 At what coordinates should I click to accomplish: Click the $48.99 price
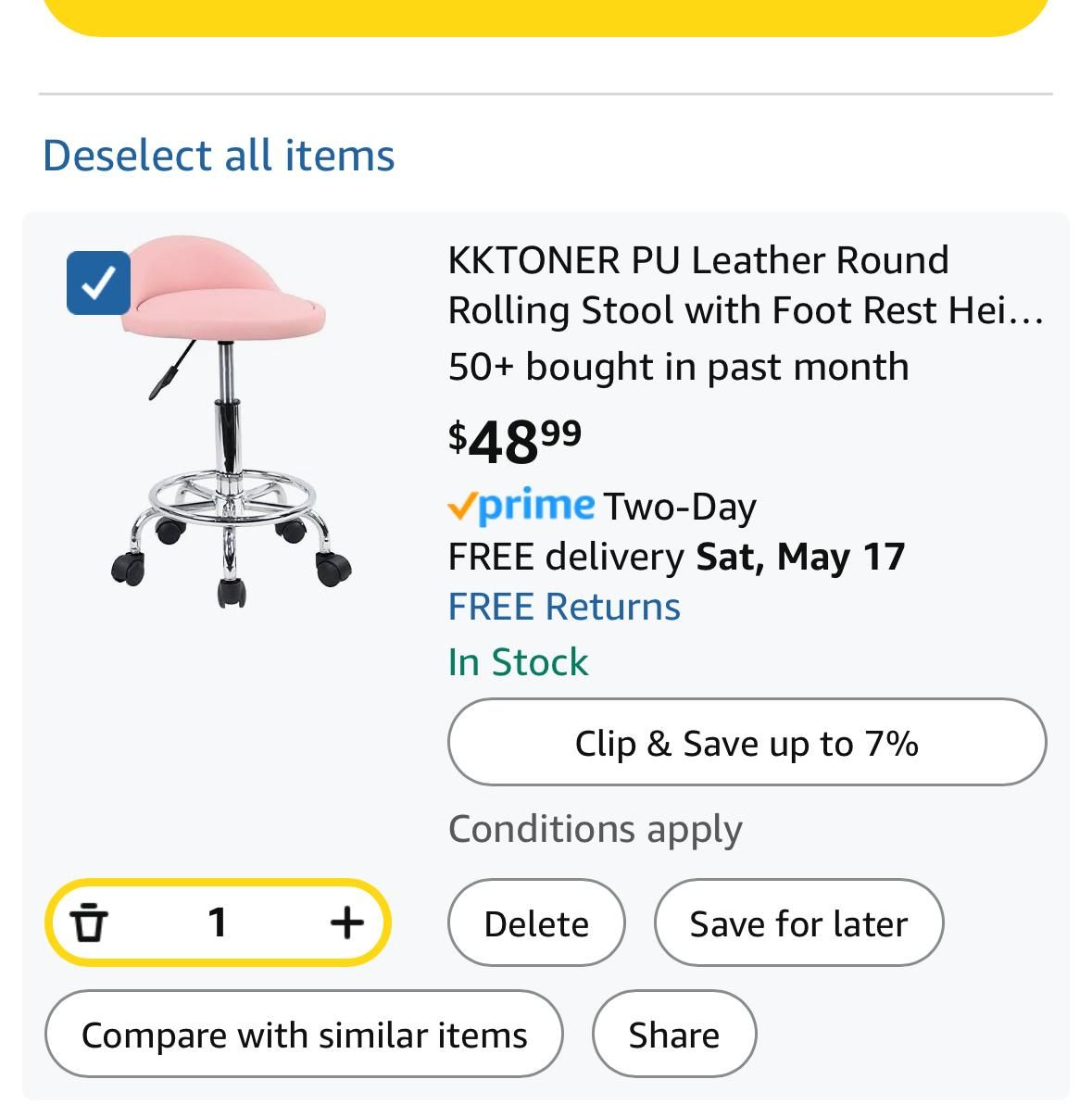[x=515, y=441]
